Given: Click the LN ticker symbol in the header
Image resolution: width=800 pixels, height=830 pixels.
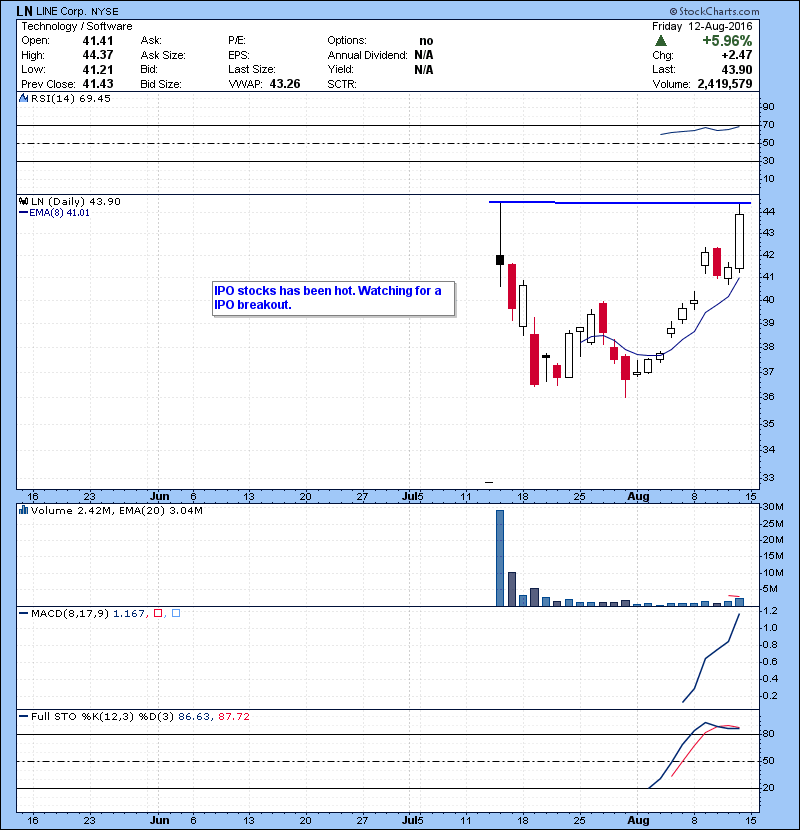Looking at the screenshot, I should coord(24,11).
